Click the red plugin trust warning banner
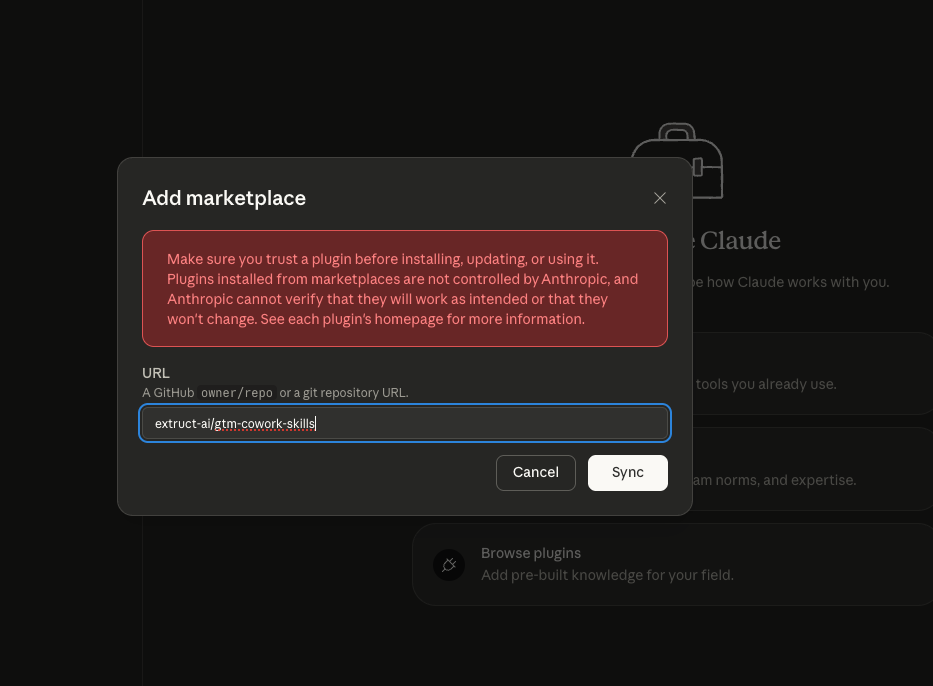Screen dimensions: 933x686 pos(405,288)
